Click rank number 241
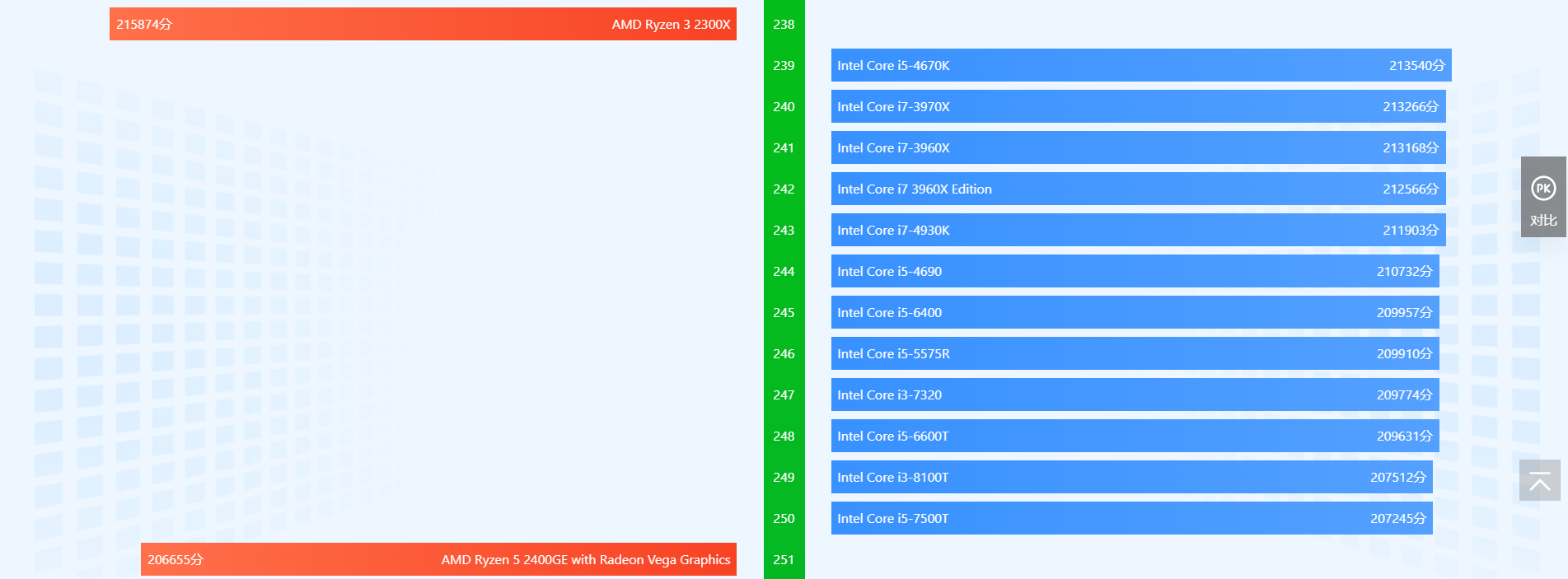The width and height of the screenshot is (1568, 579). [x=784, y=147]
